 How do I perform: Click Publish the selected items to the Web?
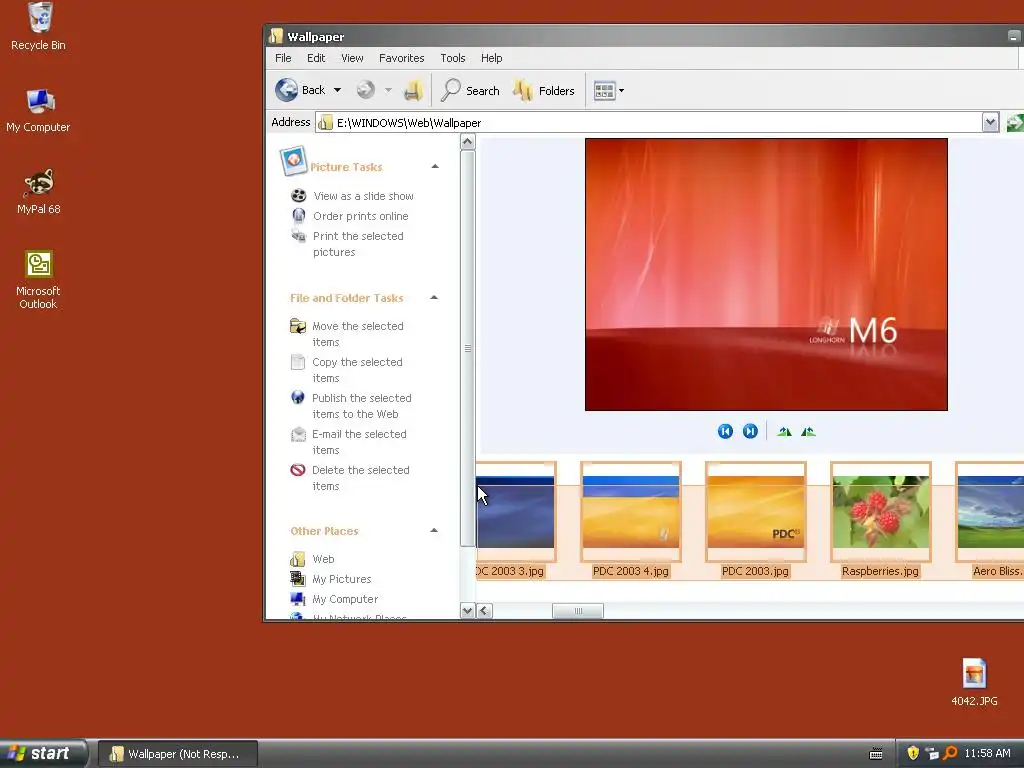(362, 406)
